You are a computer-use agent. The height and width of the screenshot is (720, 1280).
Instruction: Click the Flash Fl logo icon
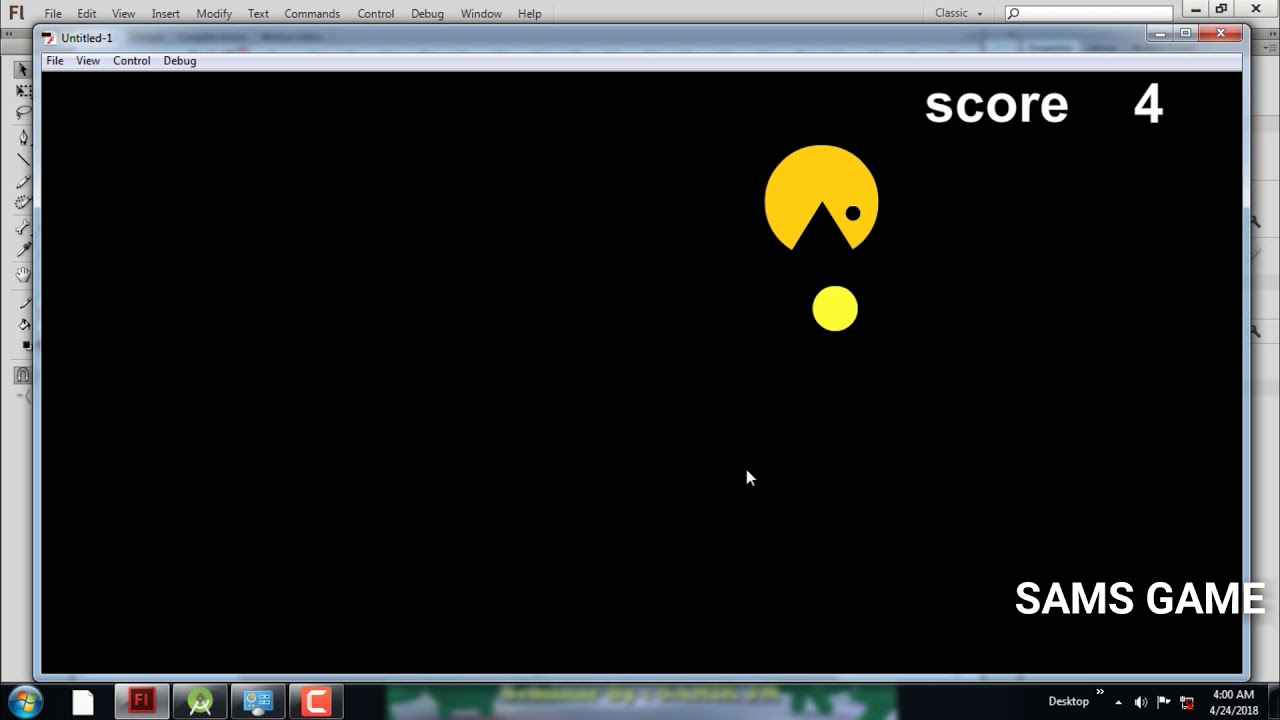(16, 13)
